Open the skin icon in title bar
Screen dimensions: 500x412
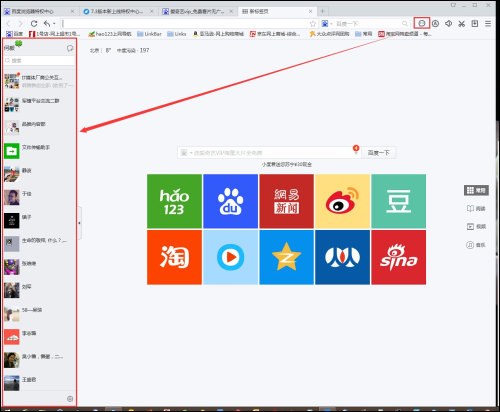tap(453, 5)
